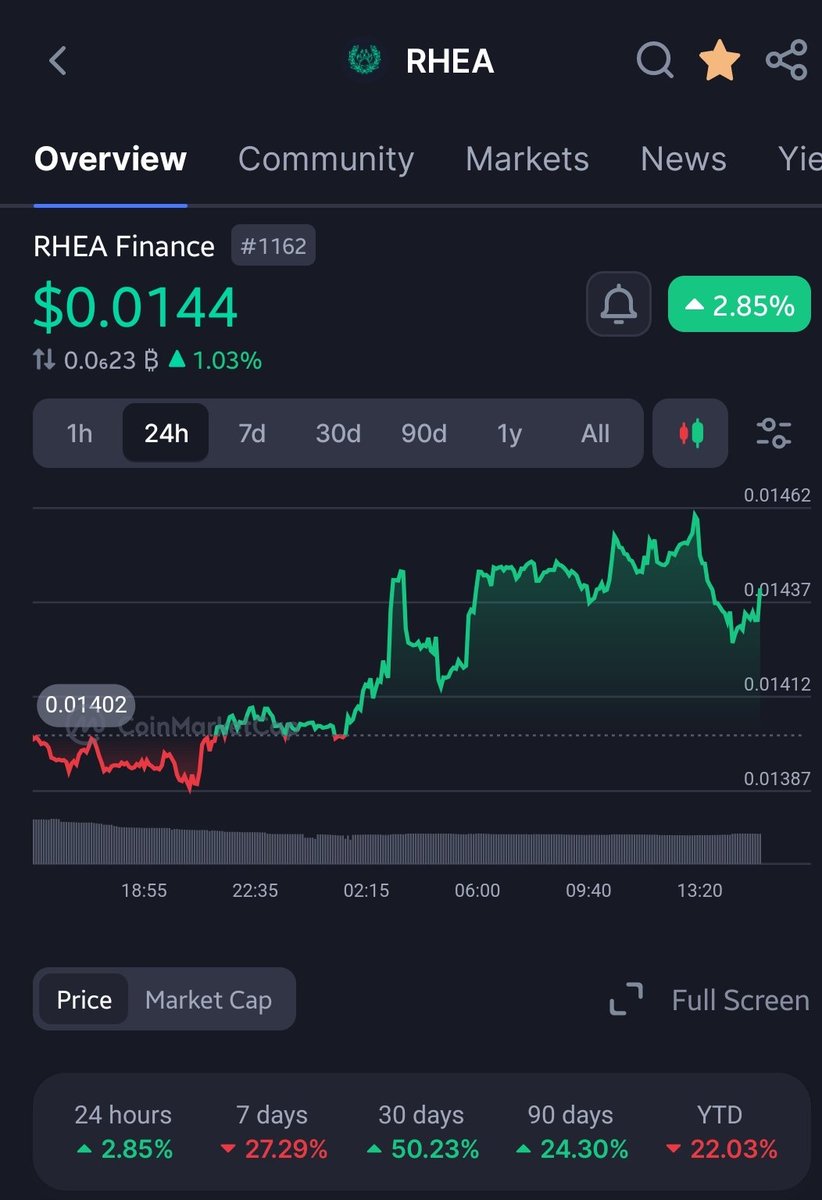Switch to the Overview tab

(110, 159)
